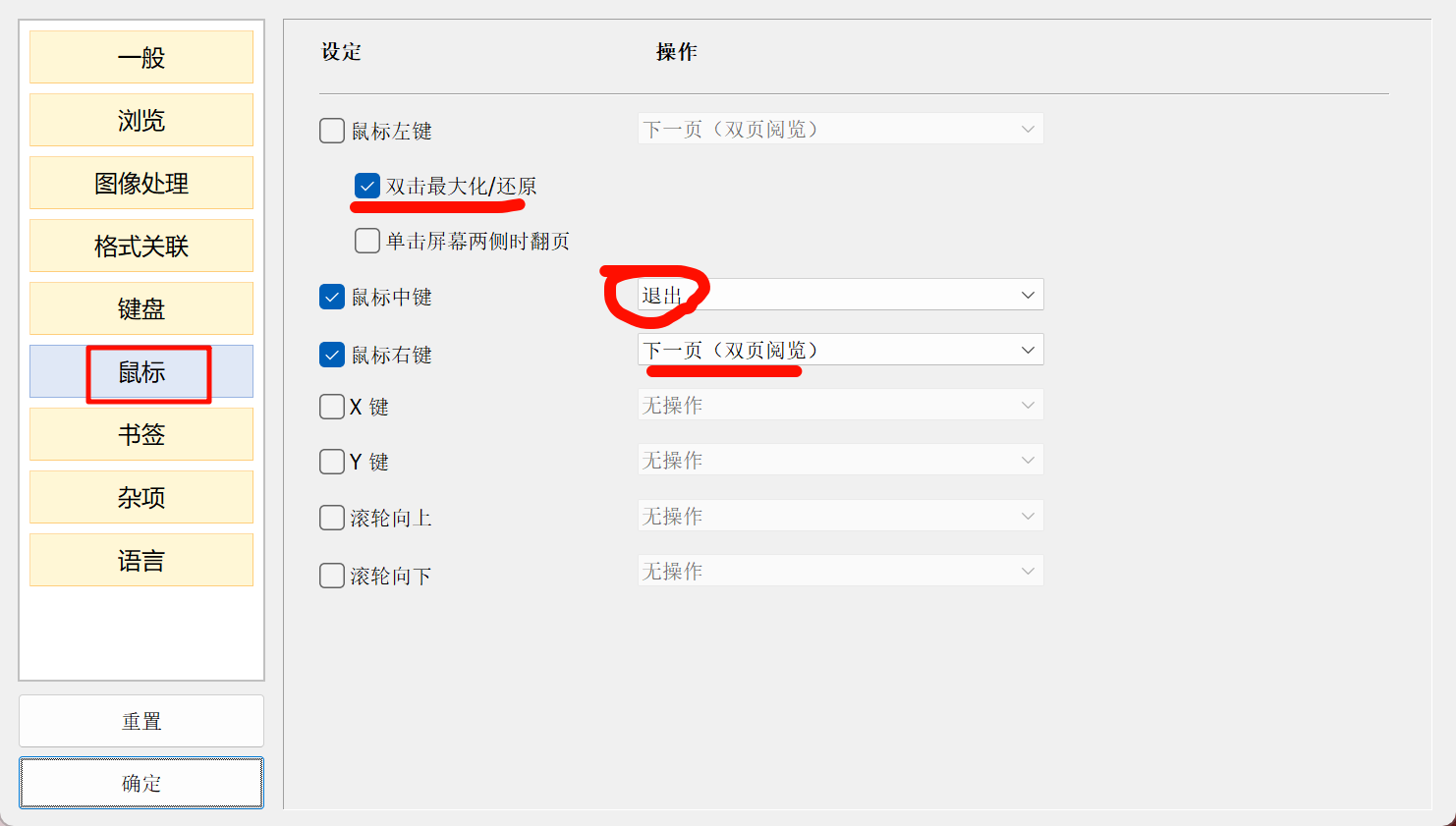Enable the 鼠标左键 checkbox

332,131
